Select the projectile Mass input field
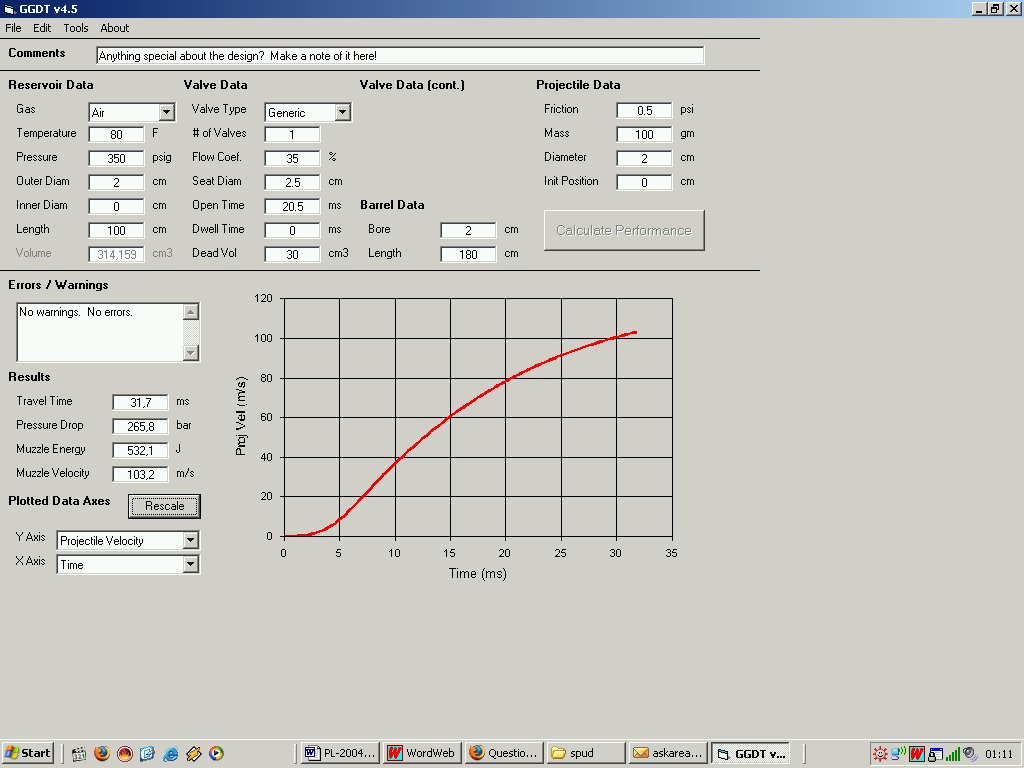 644,134
